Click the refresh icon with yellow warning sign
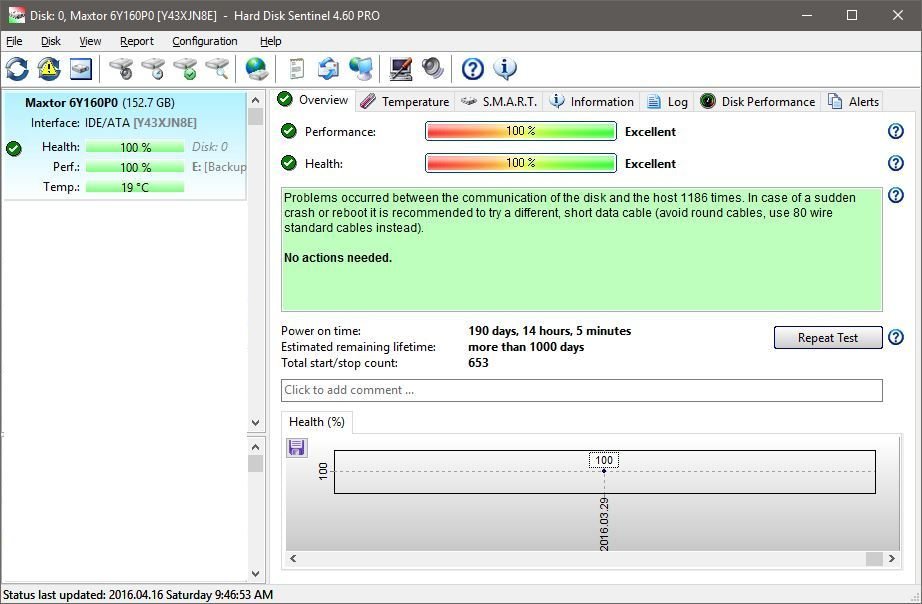 click(x=49, y=69)
